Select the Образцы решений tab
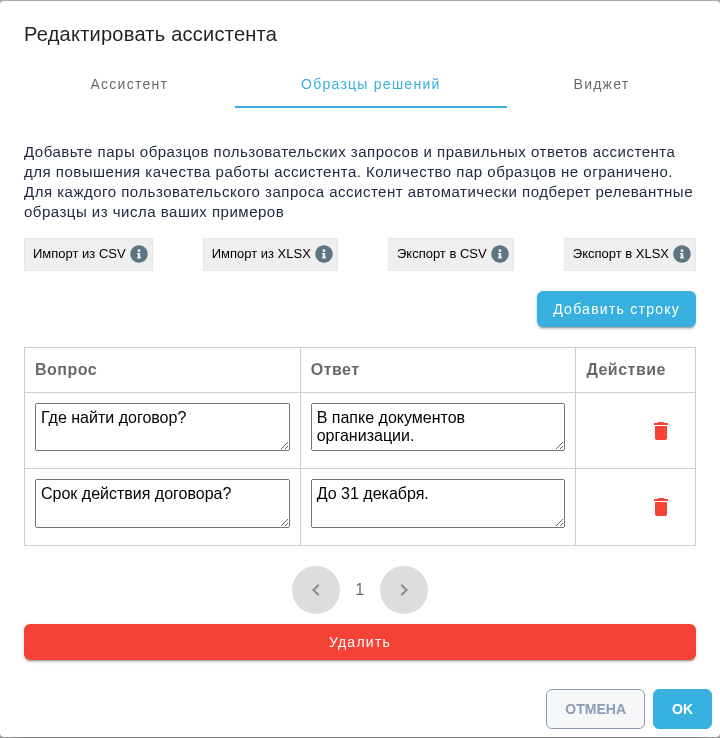 click(370, 84)
